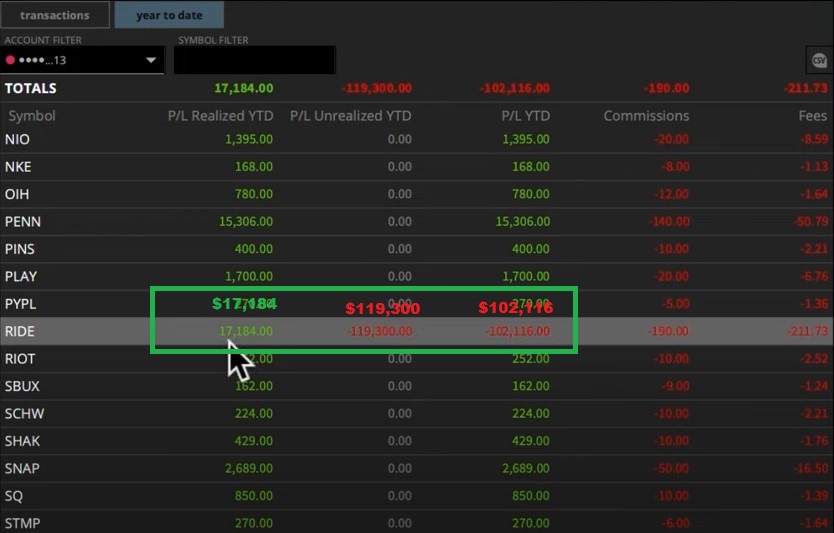Click PLAY P/L YTD value 1,700.00
Viewport: 834px width, 533px height.
[x=526, y=276]
